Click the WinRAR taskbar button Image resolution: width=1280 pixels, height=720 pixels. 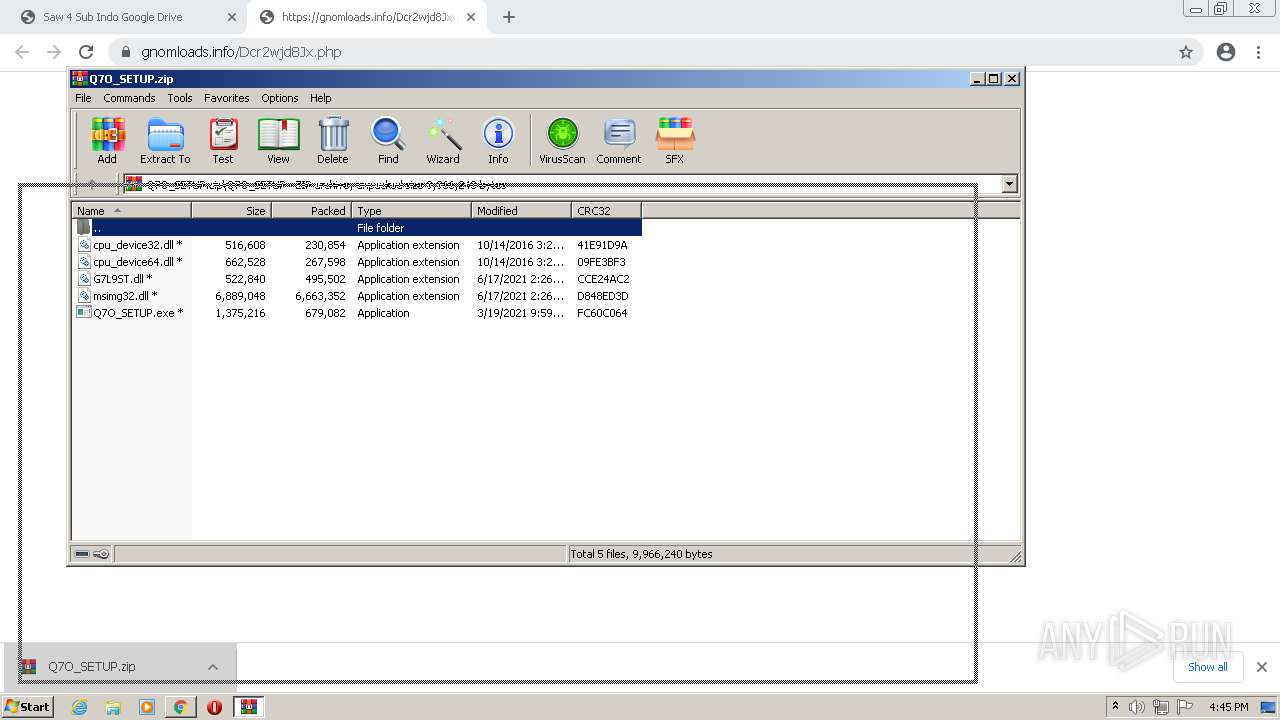[x=249, y=707]
